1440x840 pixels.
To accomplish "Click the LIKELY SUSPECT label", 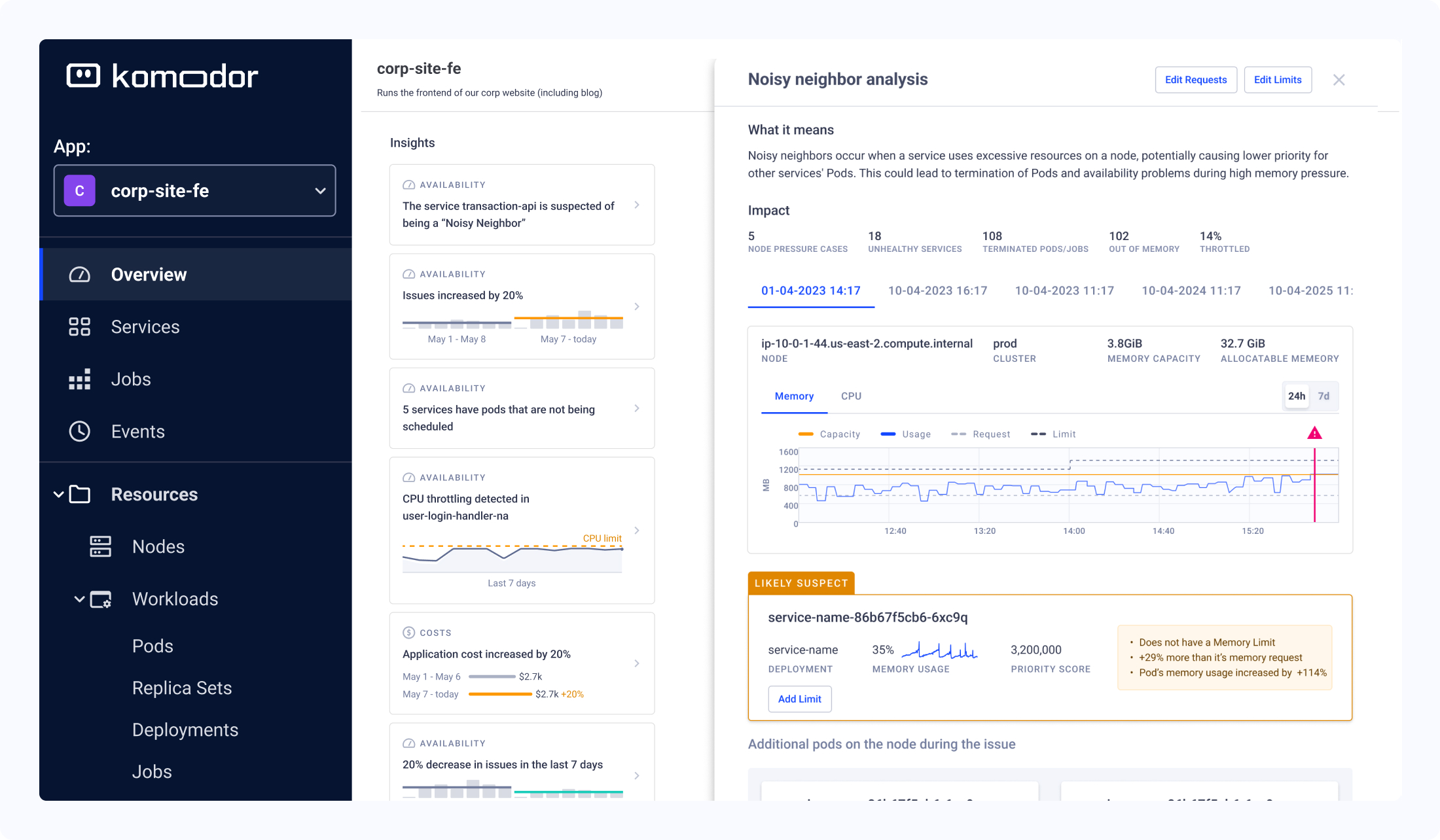I will point(801,583).
